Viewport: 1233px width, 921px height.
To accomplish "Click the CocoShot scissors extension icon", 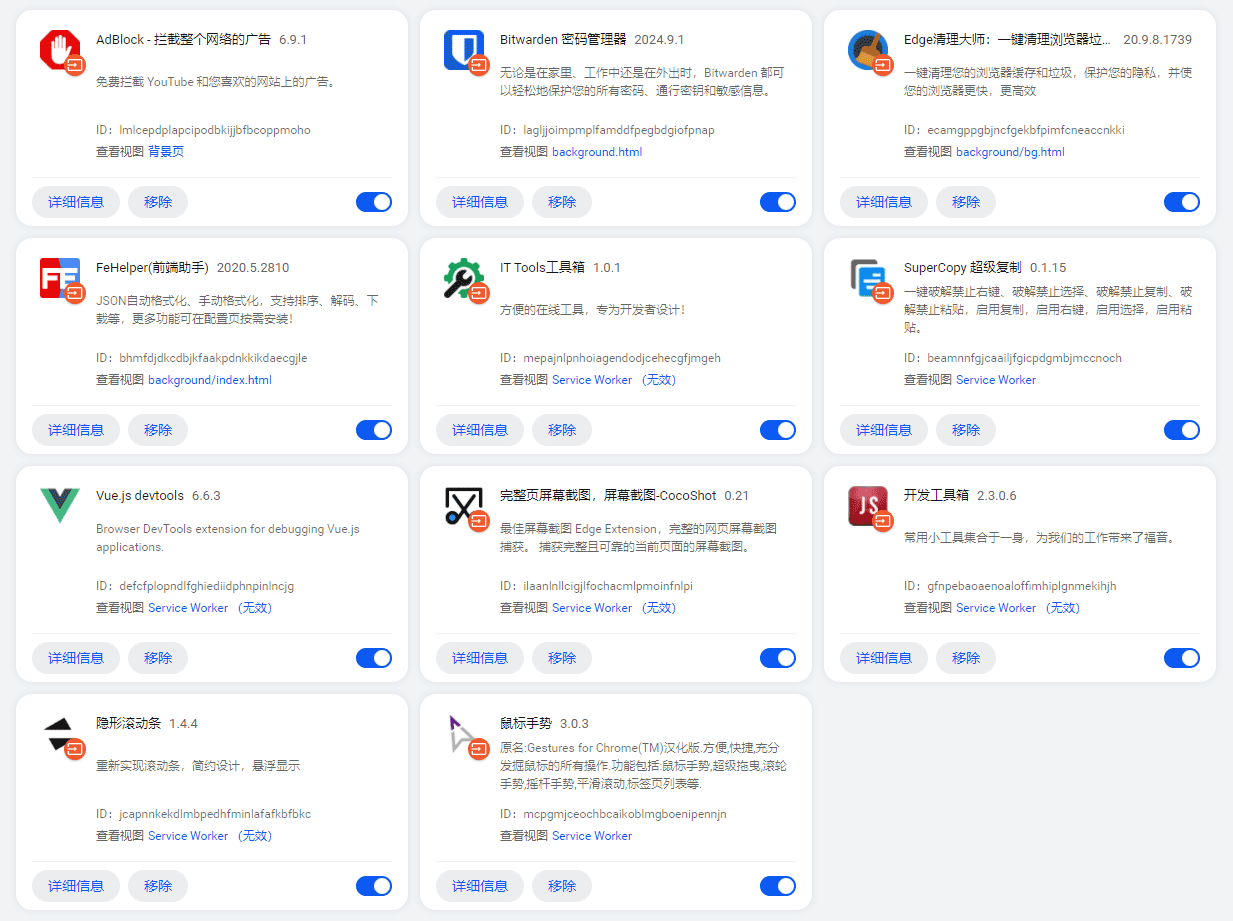I will point(464,506).
